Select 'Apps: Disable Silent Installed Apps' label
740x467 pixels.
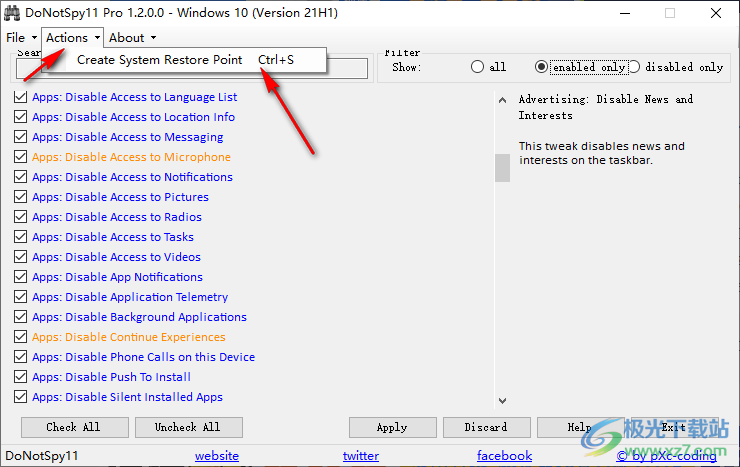click(127, 397)
